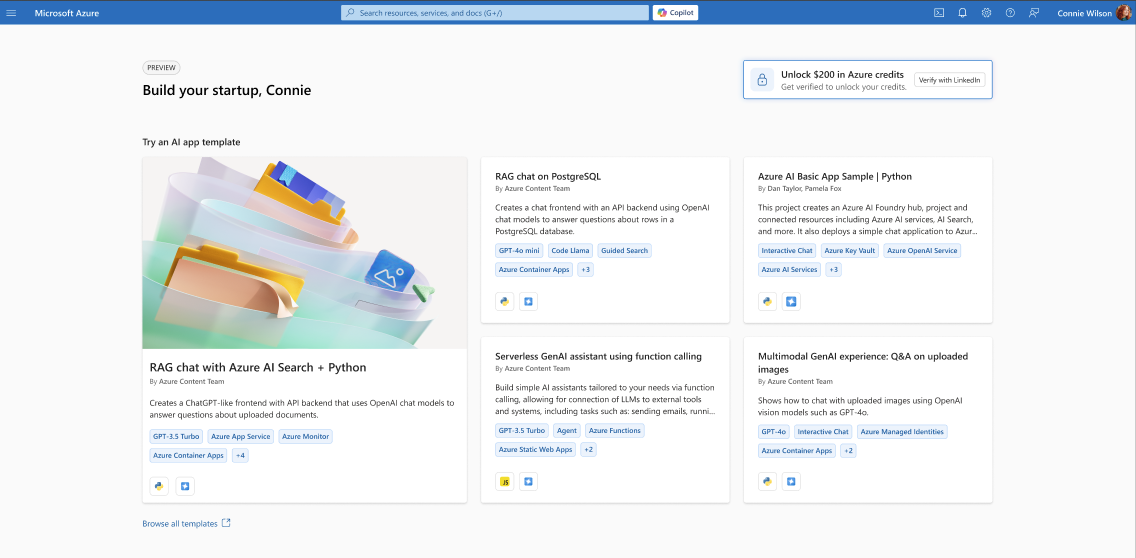The image size is (1136, 558).
Task: Select the GPT-4o mini tag
Action: [x=519, y=251]
